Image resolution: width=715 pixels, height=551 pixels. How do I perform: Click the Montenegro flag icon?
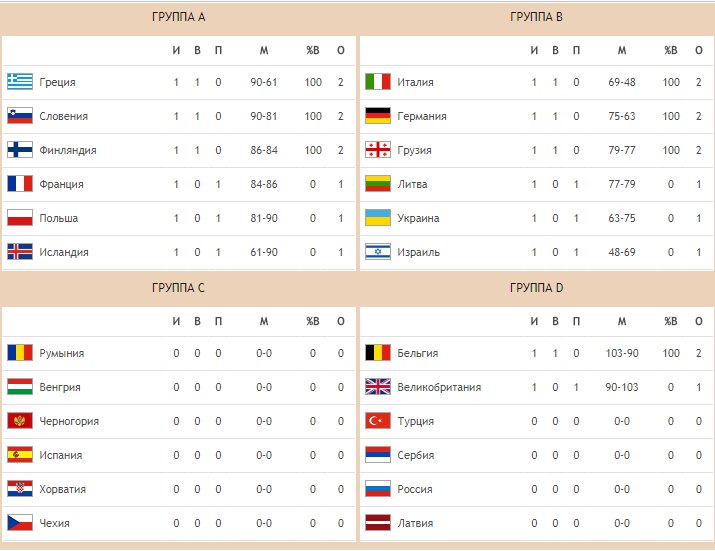20,421
